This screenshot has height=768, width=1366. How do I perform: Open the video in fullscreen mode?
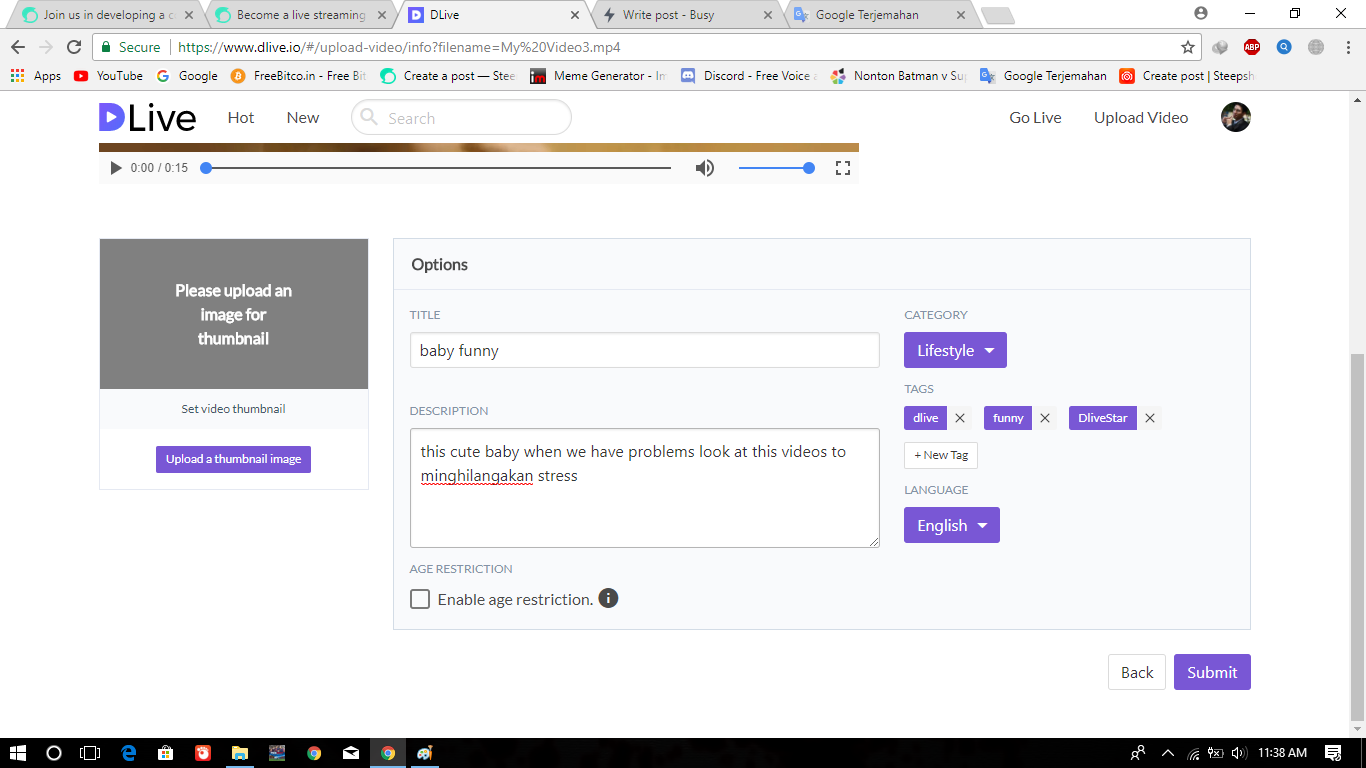pos(843,168)
